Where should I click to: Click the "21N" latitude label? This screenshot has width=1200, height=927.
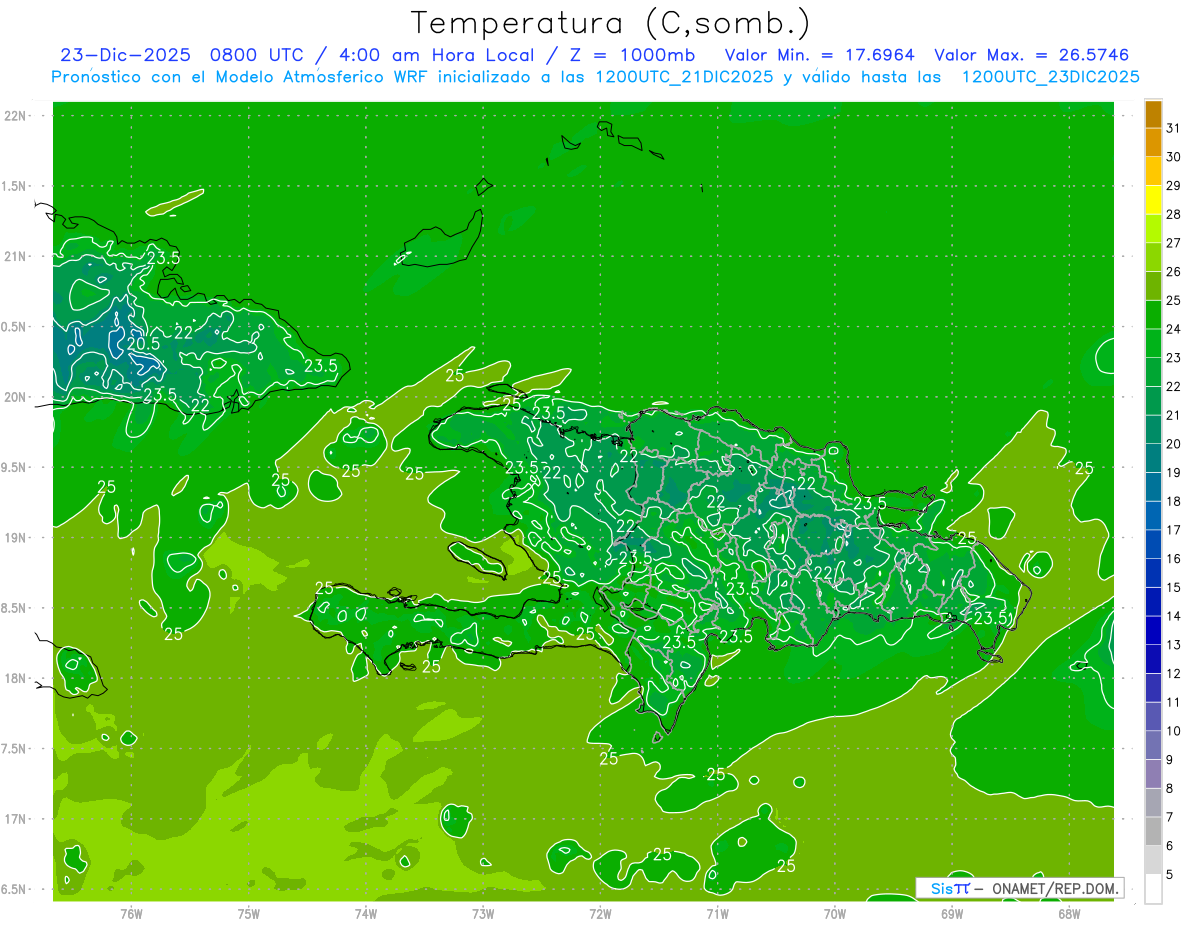coord(15,256)
